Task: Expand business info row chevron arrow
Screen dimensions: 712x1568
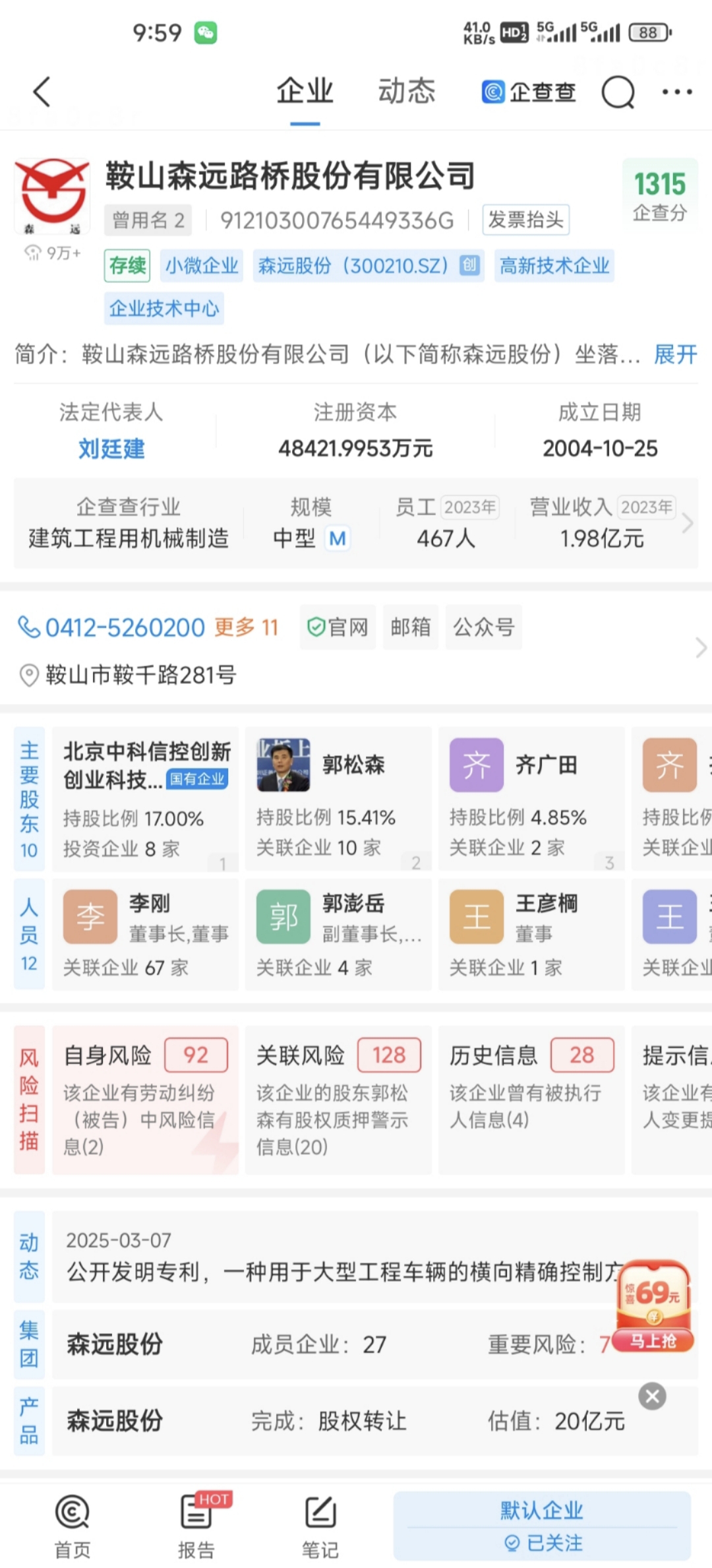Action: 688,523
